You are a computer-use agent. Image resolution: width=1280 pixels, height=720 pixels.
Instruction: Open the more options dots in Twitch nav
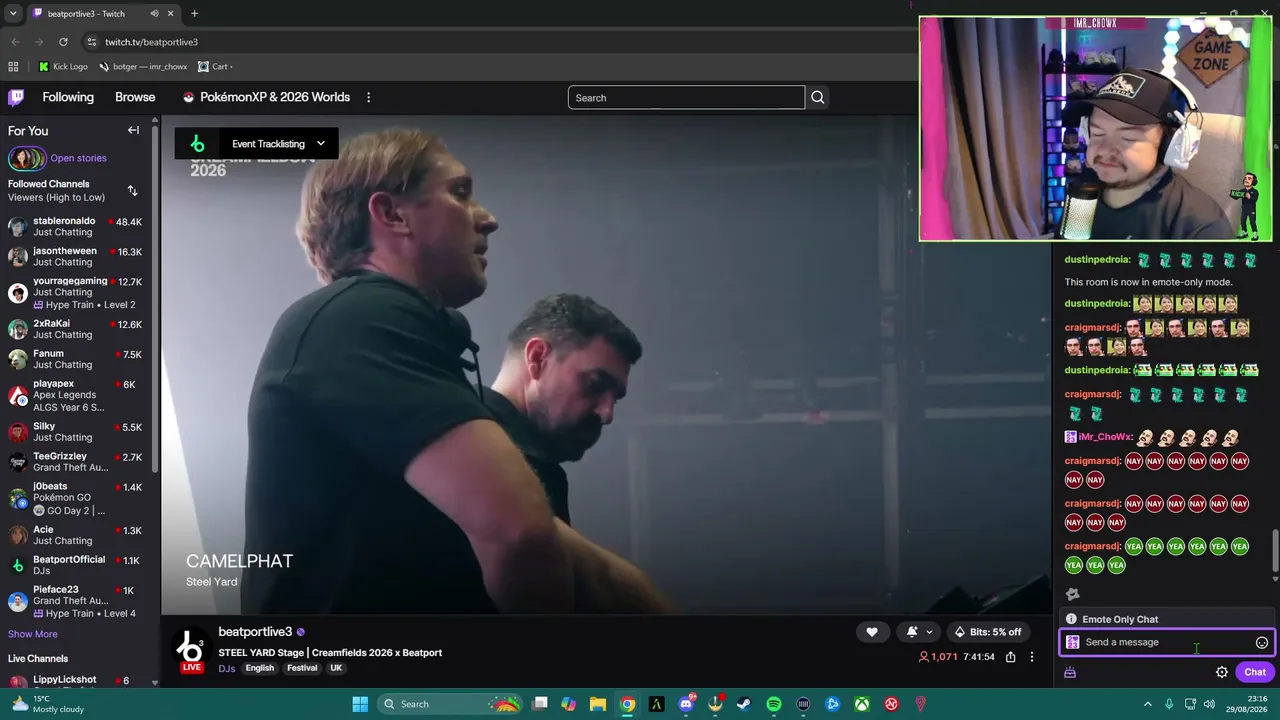tap(368, 97)
